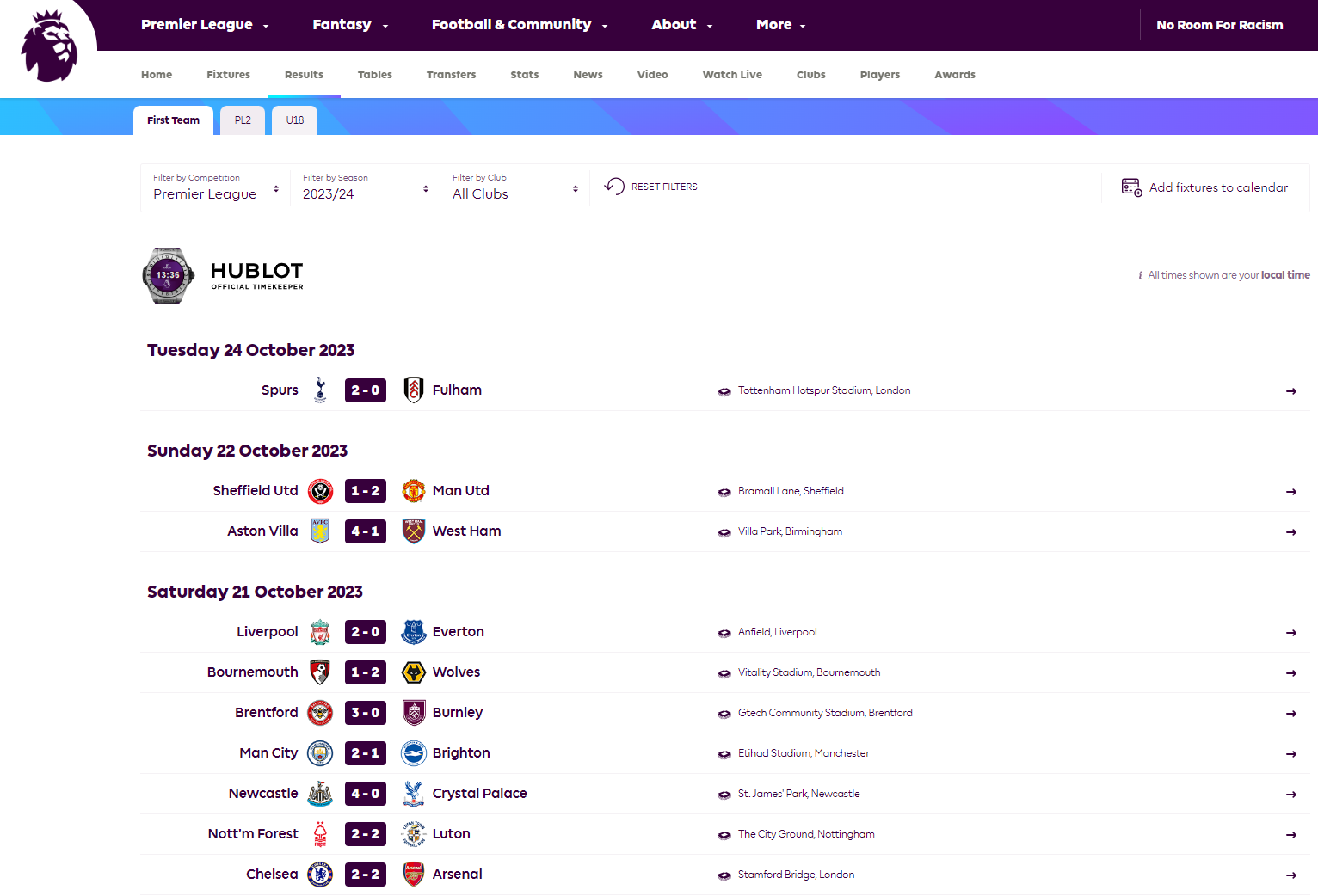Expand the More top menu
The width and height of the screenshot is (1318, 896).
(x=781, y=25)
